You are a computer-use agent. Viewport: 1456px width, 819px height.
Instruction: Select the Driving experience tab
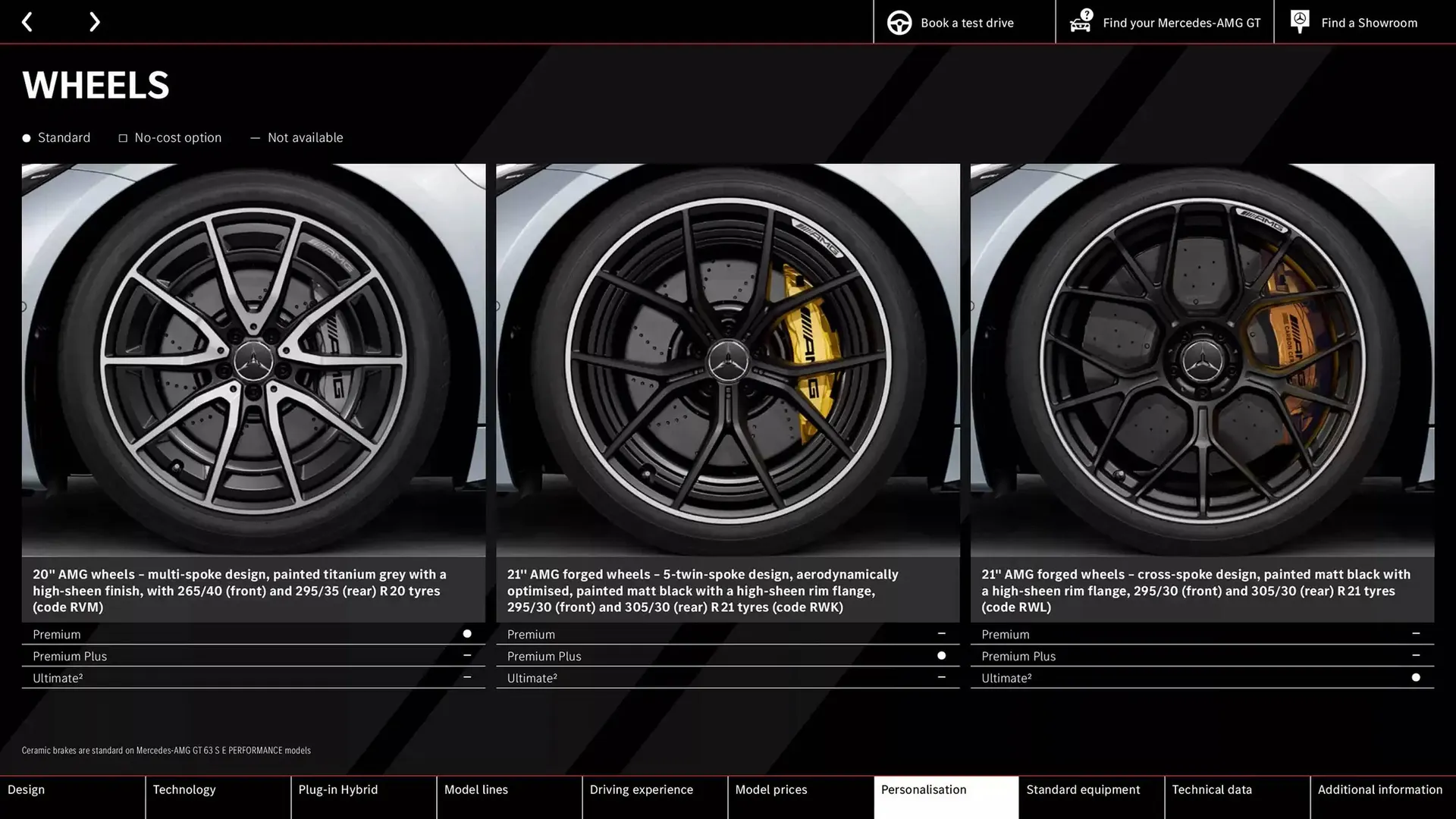654,797
